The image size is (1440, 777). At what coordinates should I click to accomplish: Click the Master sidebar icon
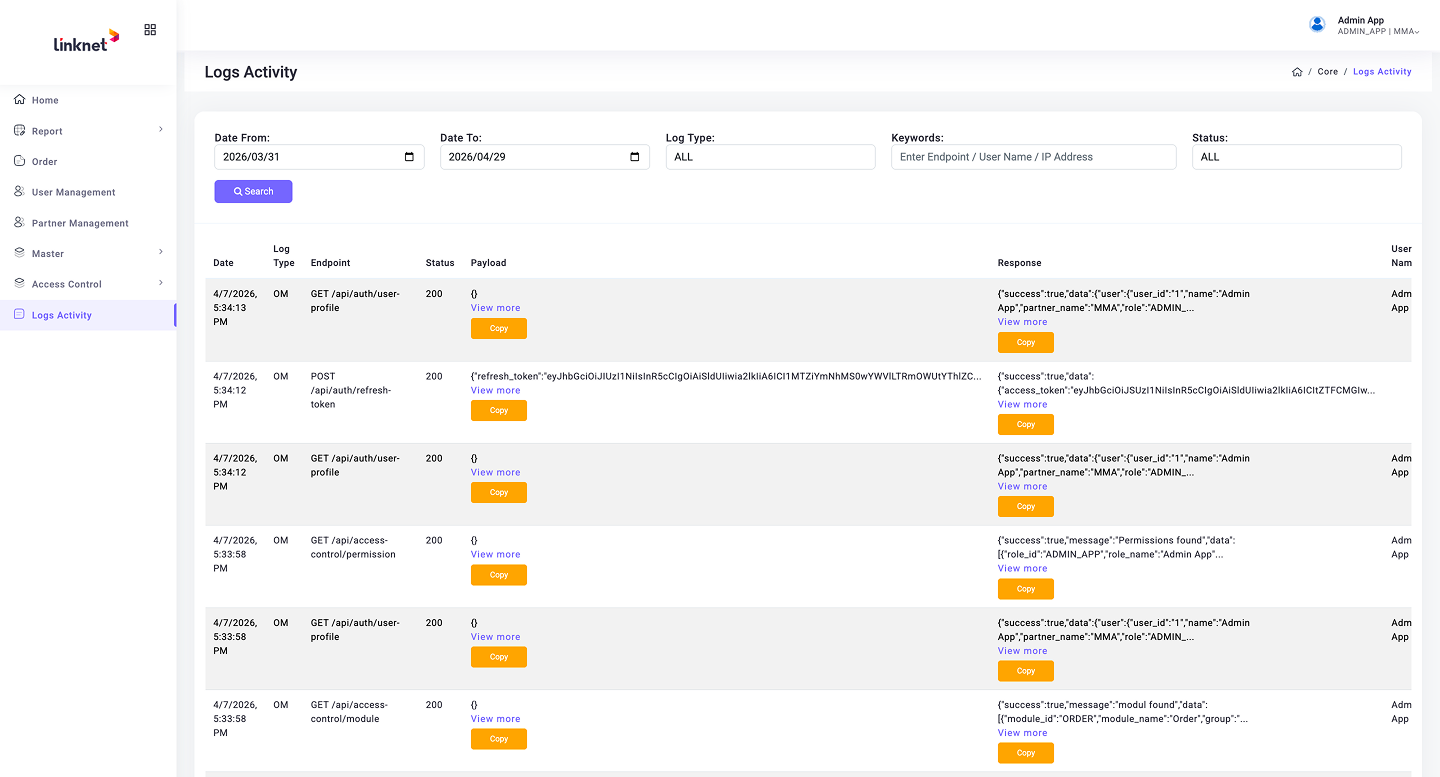[20, 253]
